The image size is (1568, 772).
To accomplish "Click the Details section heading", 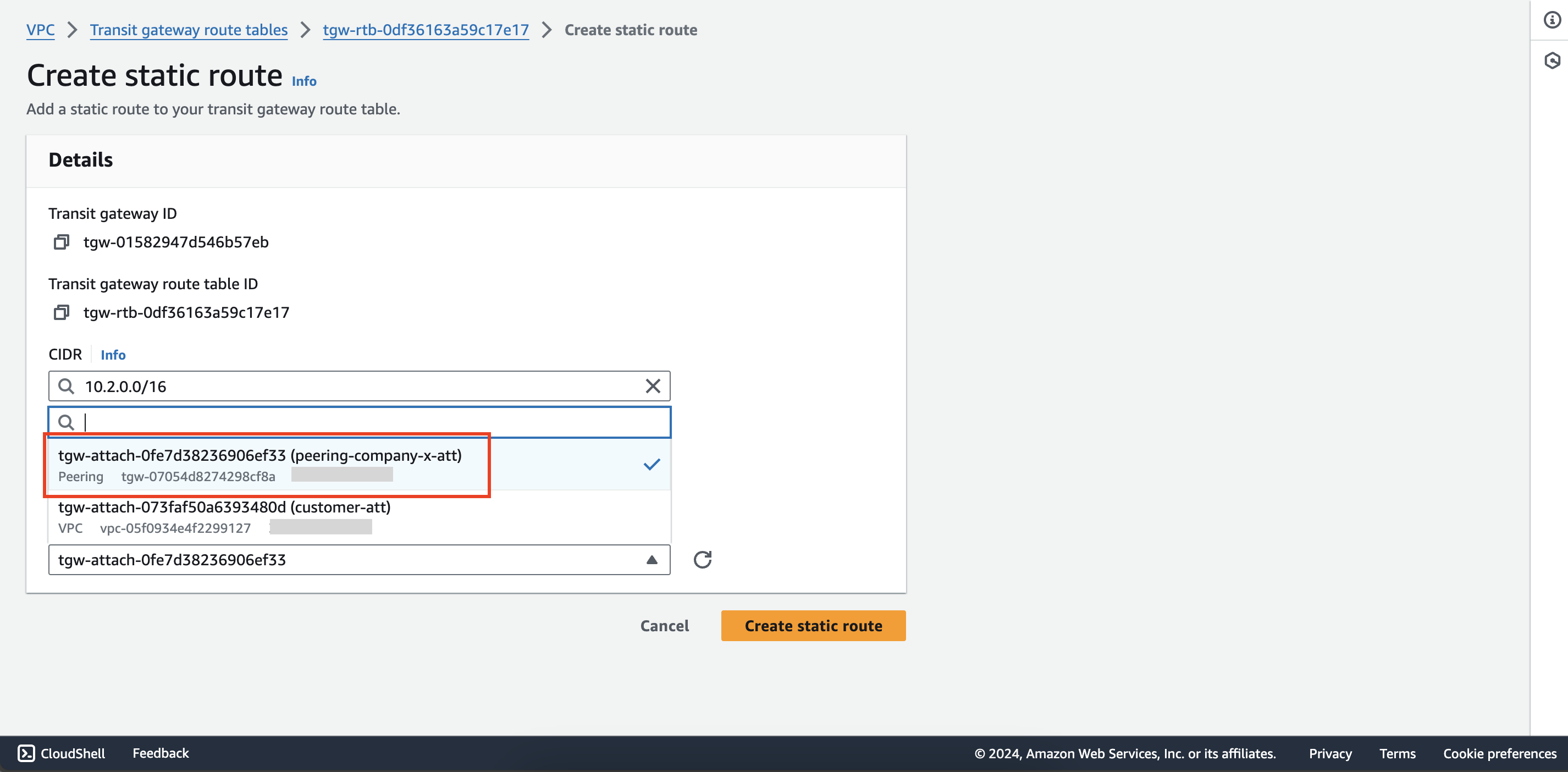I will click(x=81, y=160).
